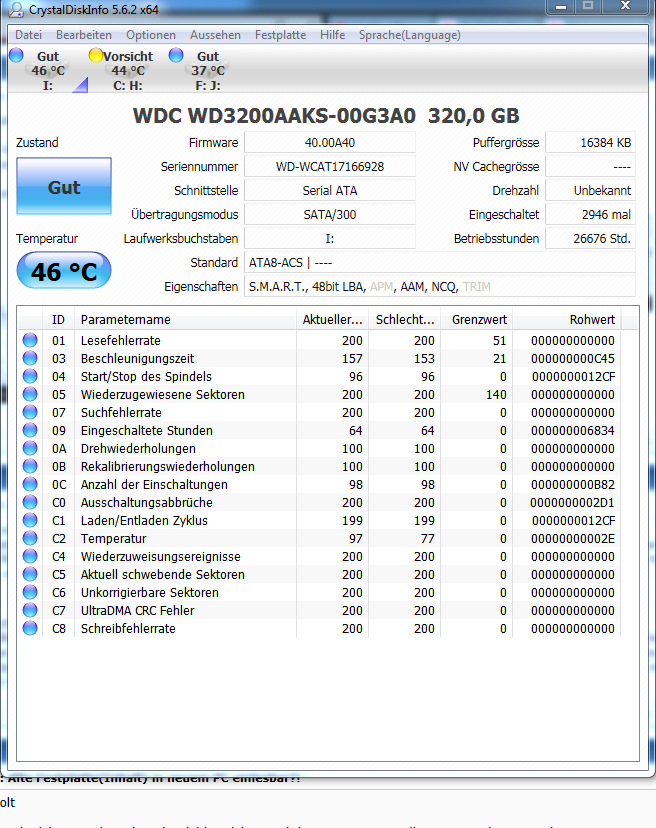Click status orb of UltraDMA CRC Fehler row
656x828 pixels.
pyautogui.click(x=30, y=610)
